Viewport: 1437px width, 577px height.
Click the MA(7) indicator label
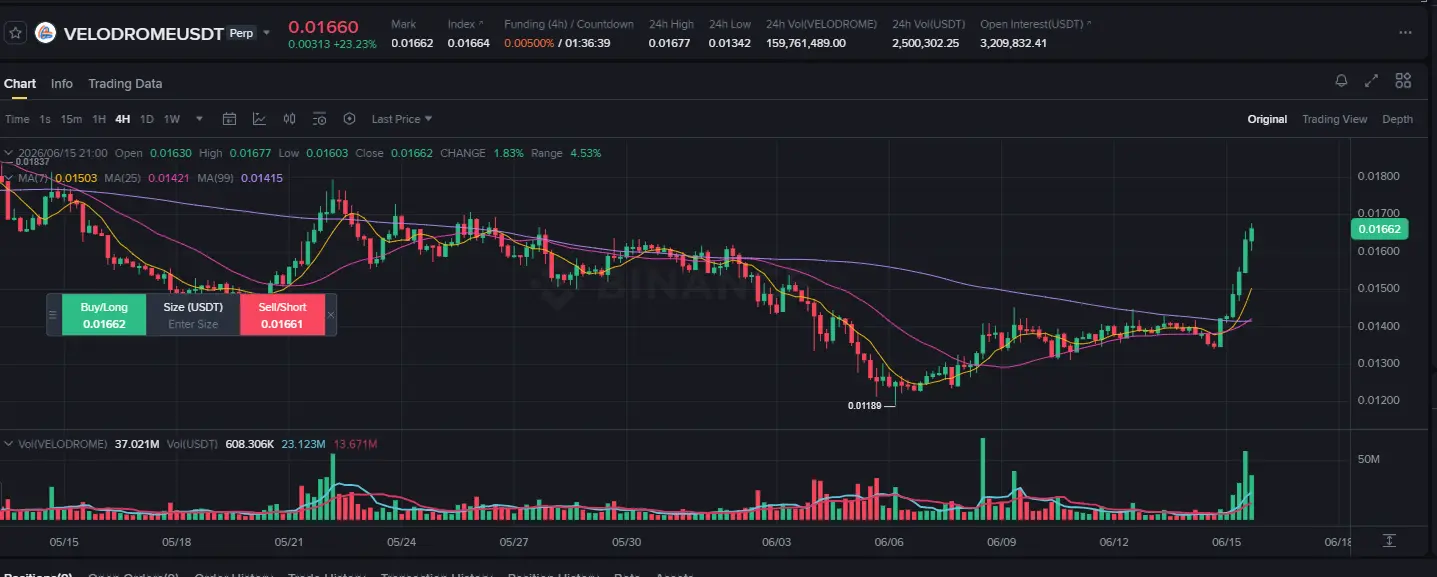35,178
